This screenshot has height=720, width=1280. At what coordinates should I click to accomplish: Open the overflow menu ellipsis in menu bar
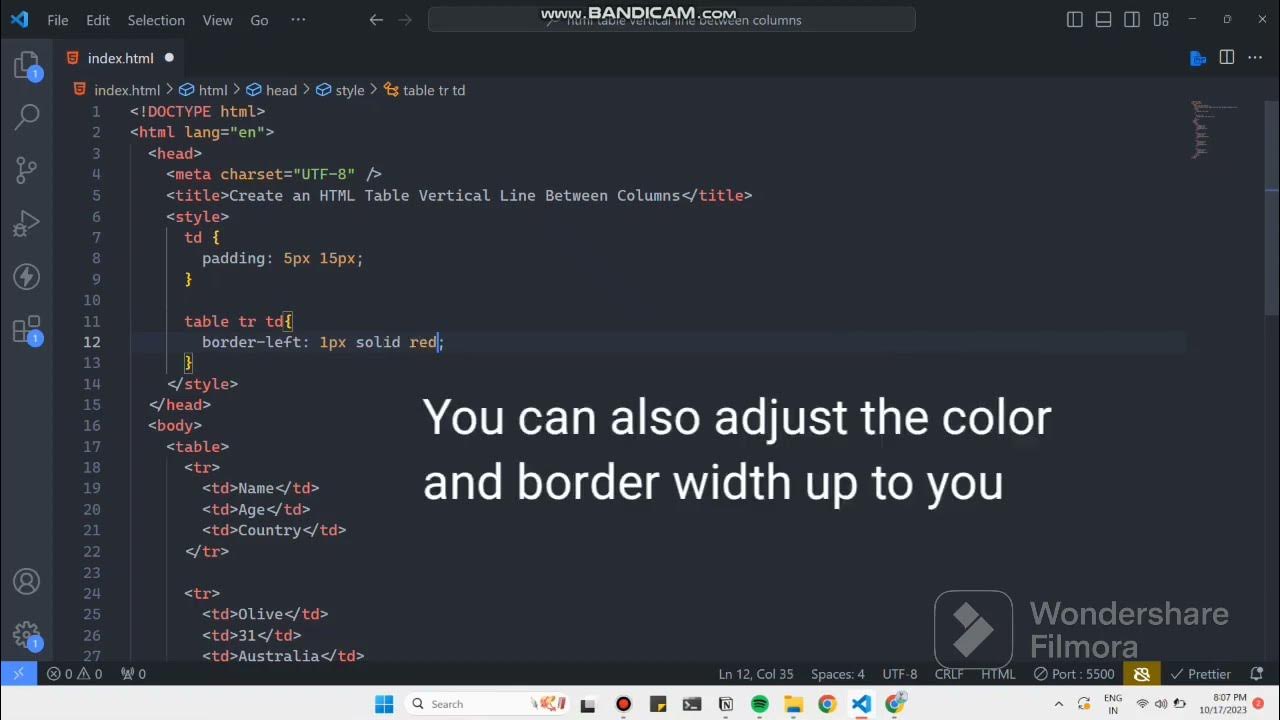click(x=298, y=19)
